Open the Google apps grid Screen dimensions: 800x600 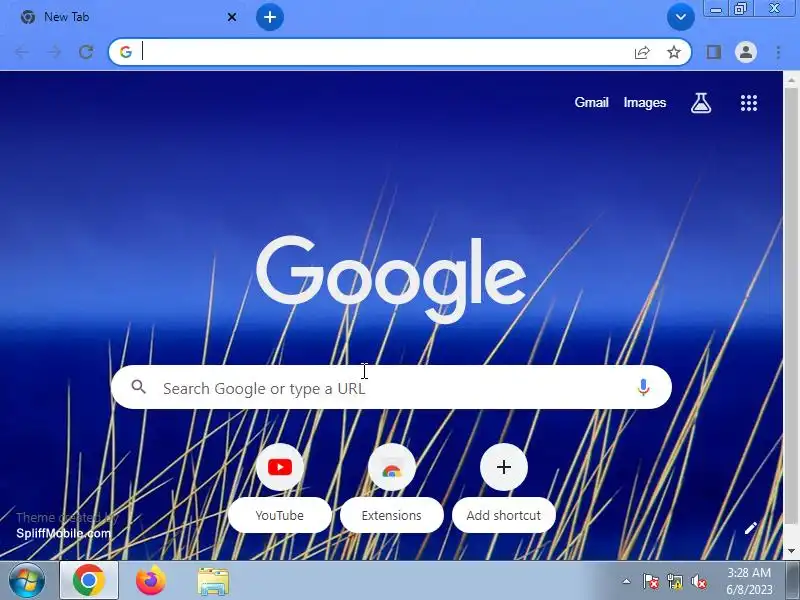click(x=748, y=103)
